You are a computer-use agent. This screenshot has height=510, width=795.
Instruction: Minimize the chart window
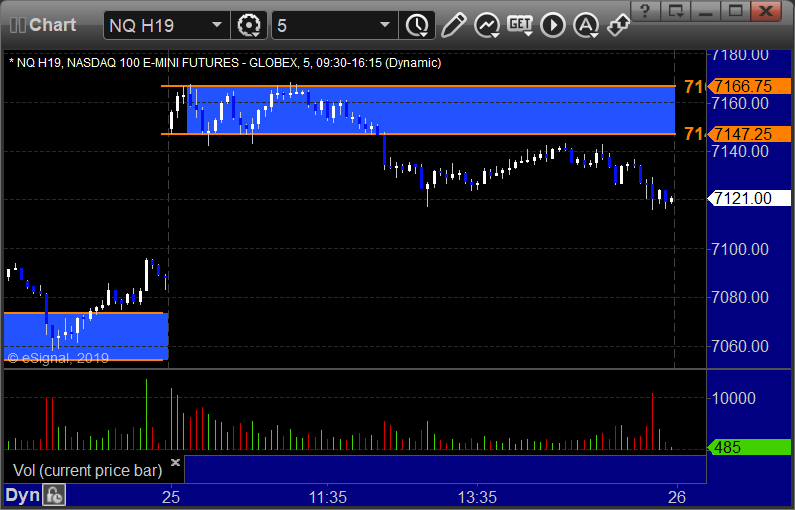pos(706,10)
